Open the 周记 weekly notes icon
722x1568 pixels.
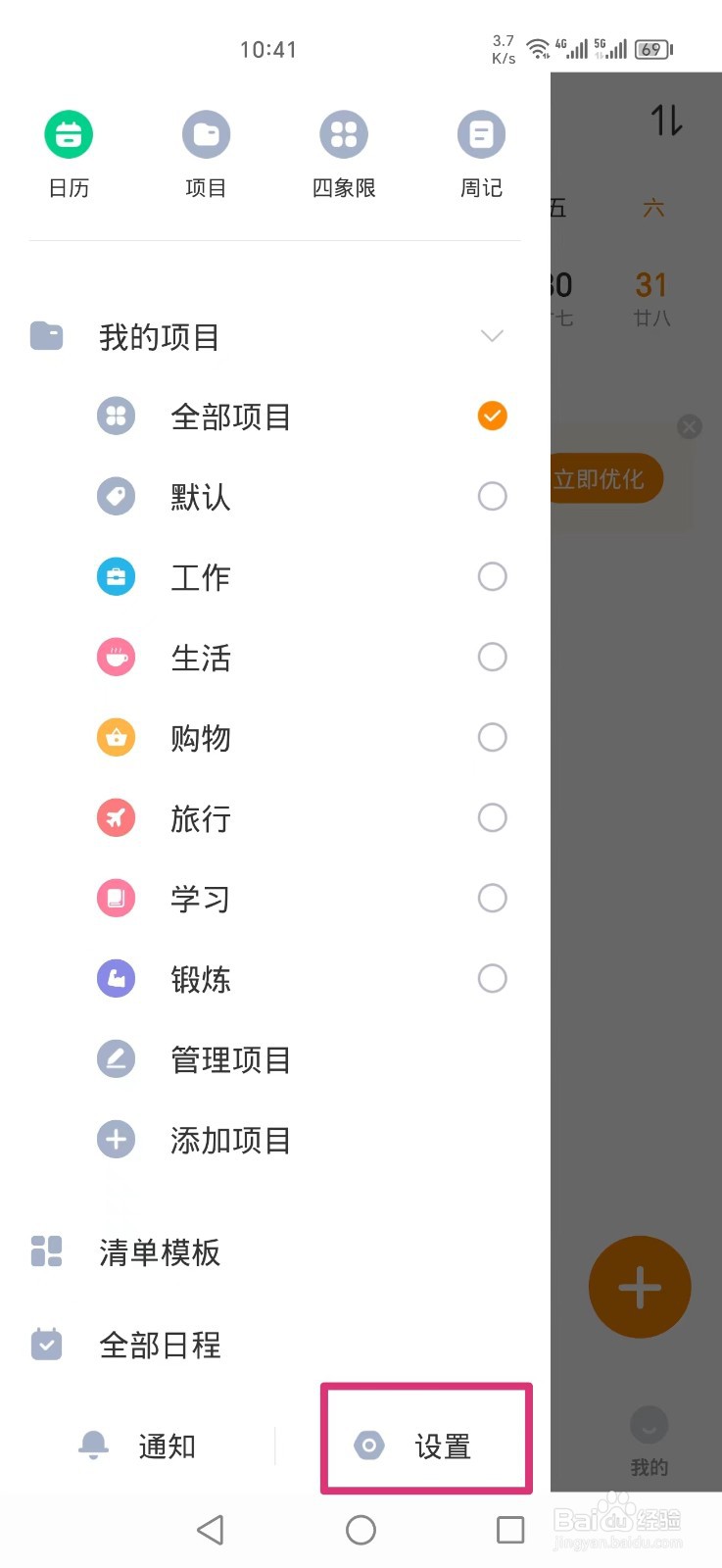pyautogui.click(x=481, y=135)
